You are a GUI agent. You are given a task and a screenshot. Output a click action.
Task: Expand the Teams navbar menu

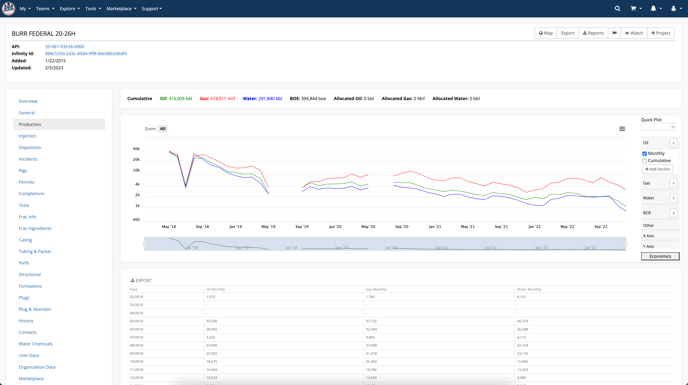pos(45,8)
